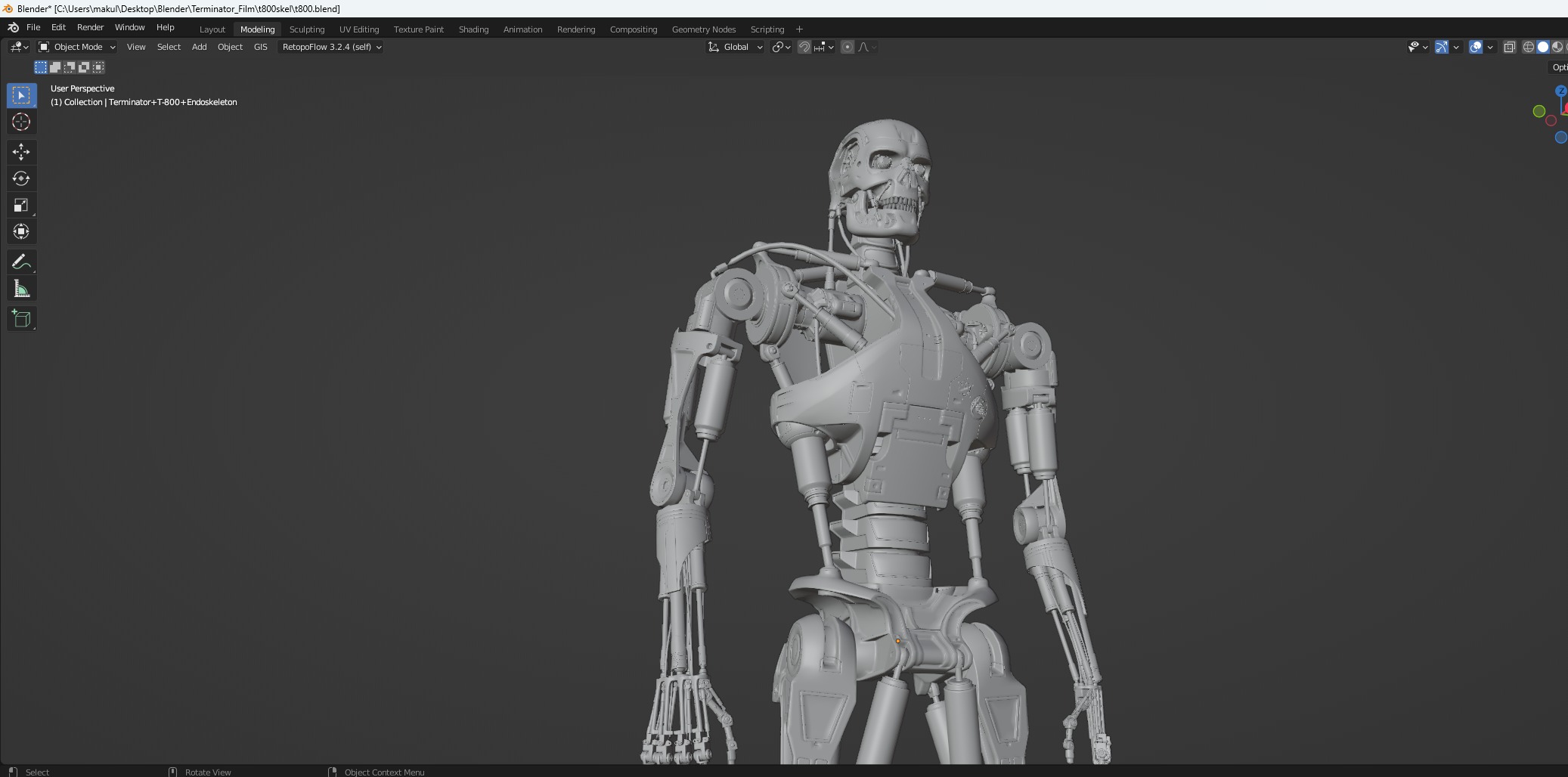Viewport: 1568px width, 777px height.
Task: Click the negative Y green gizmo circle
Action: 1539,111
